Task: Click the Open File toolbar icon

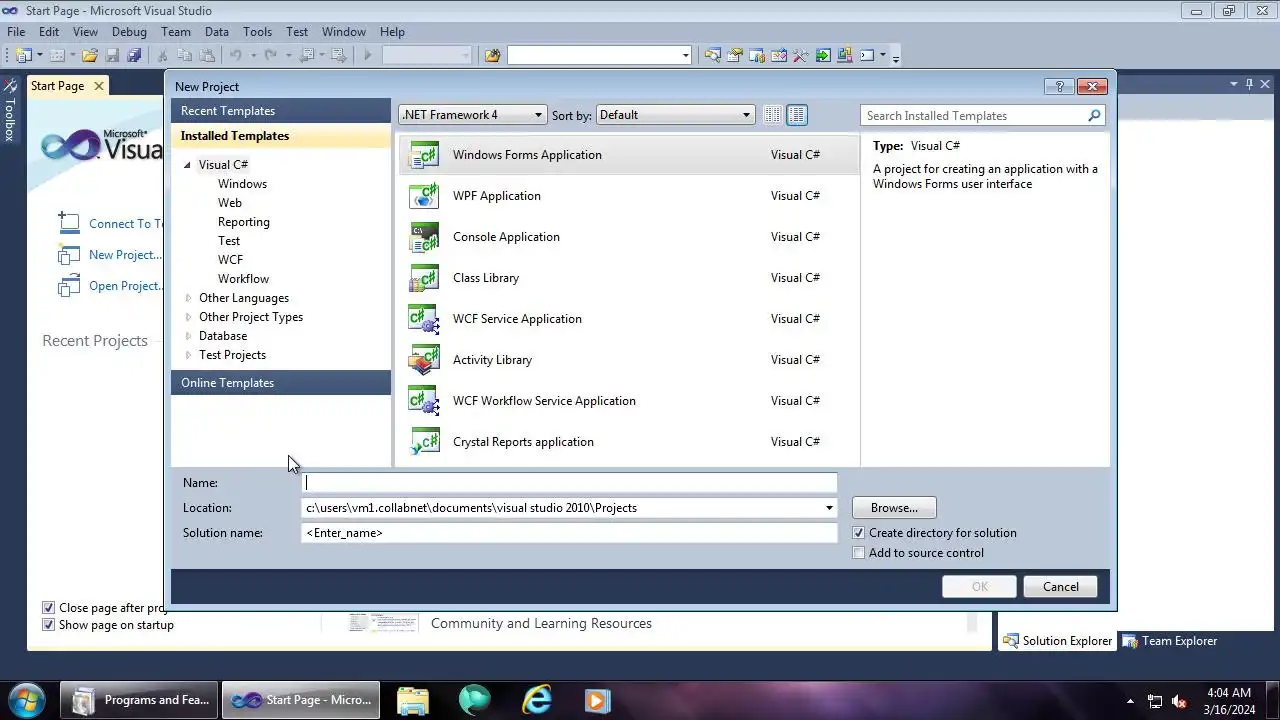Action: click(89, 56)
